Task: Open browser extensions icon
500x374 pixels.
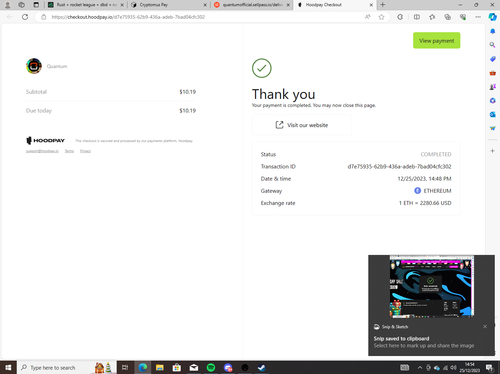Action: pos(400,17)
